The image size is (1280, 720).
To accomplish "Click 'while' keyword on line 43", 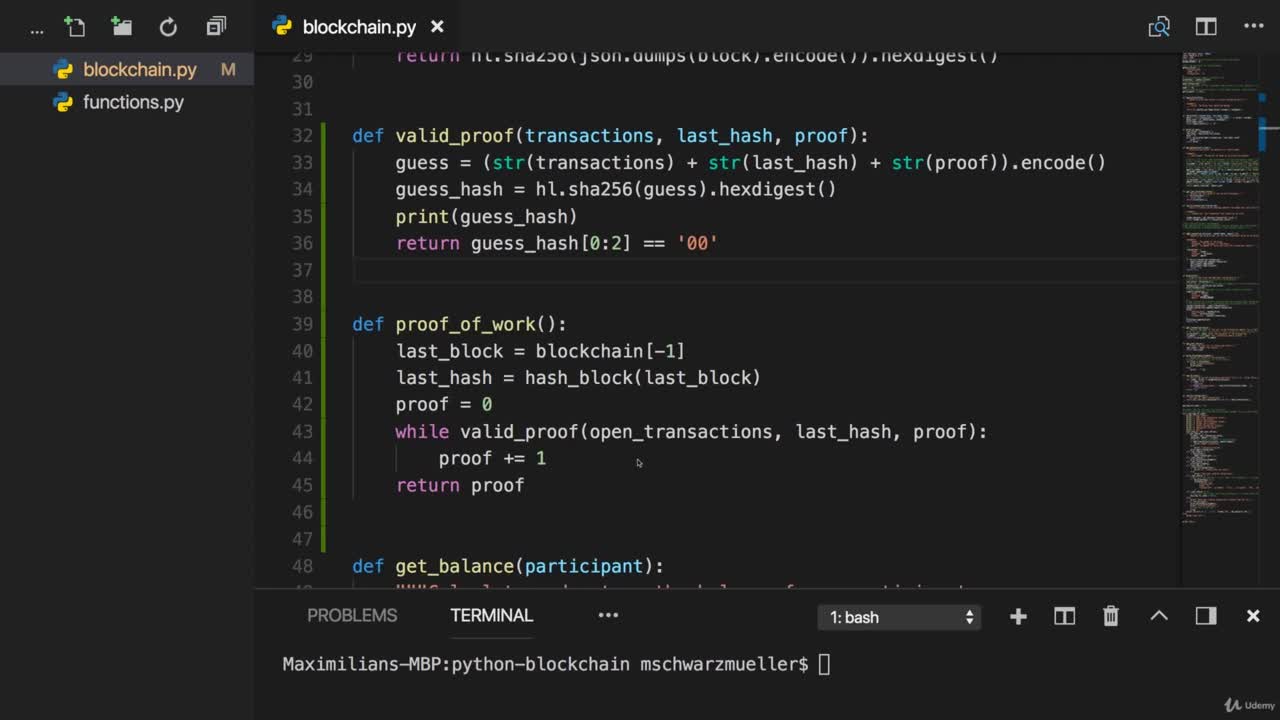I will click(422, 431).
